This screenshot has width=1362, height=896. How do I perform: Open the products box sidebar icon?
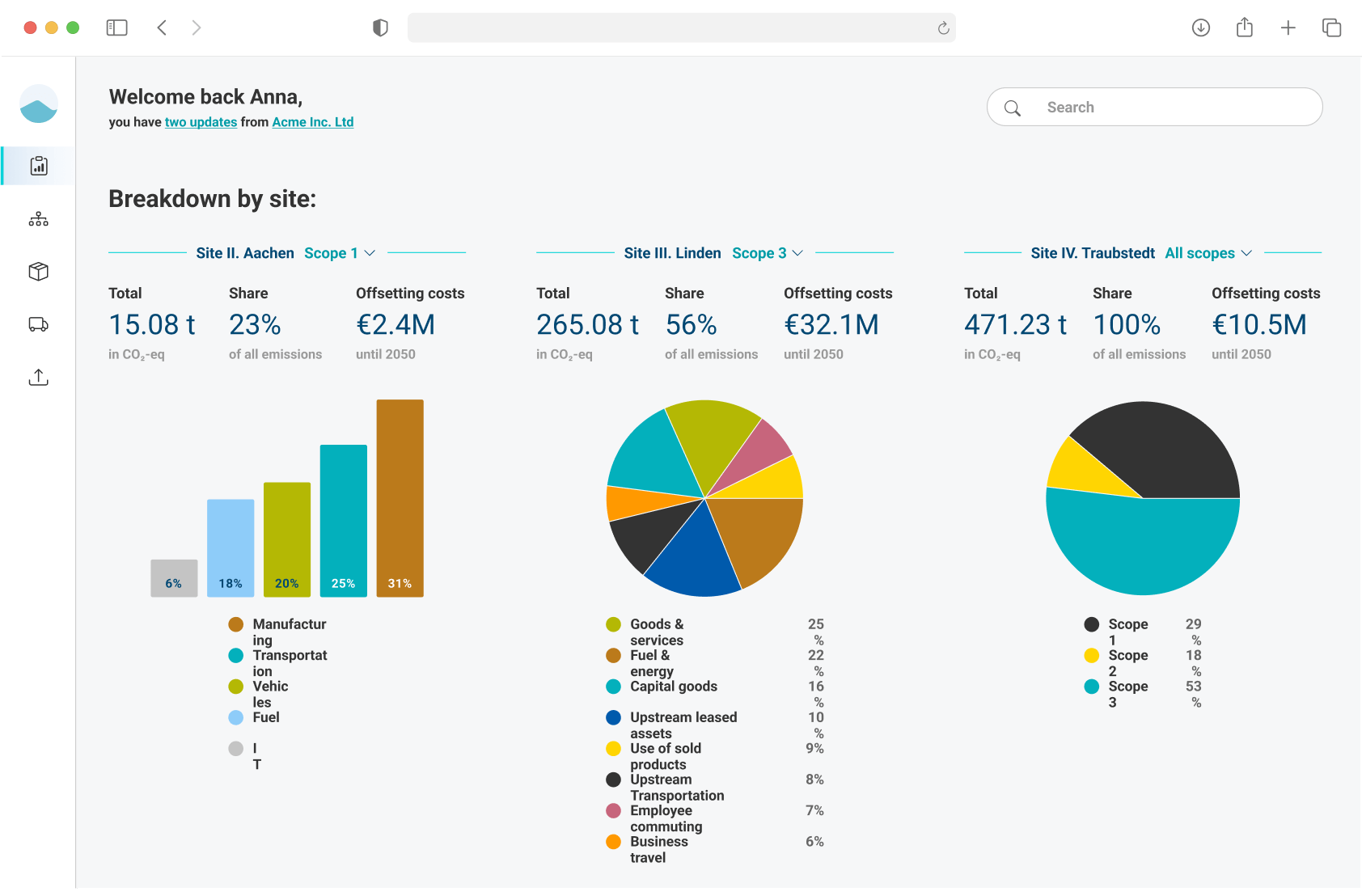(39, 272)
